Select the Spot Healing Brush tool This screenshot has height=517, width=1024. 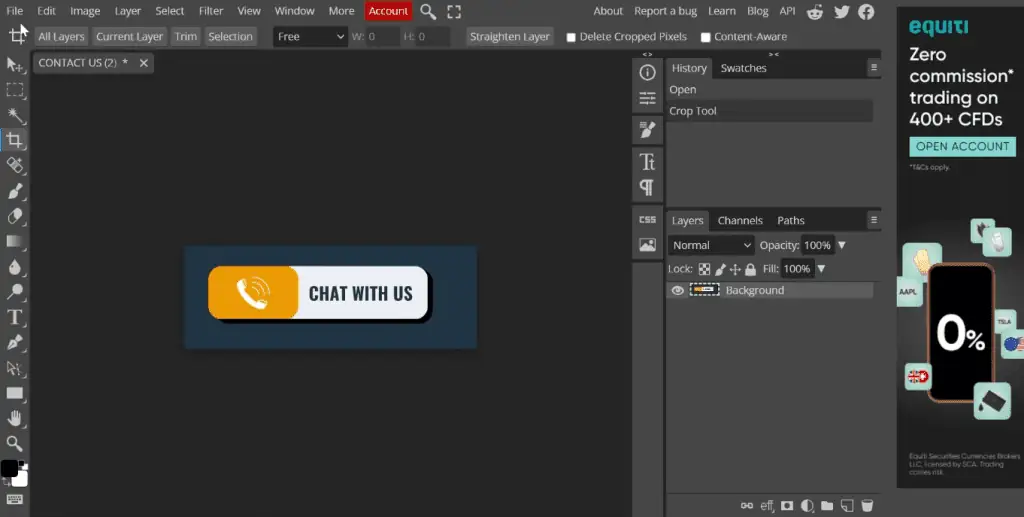point(14,165)
